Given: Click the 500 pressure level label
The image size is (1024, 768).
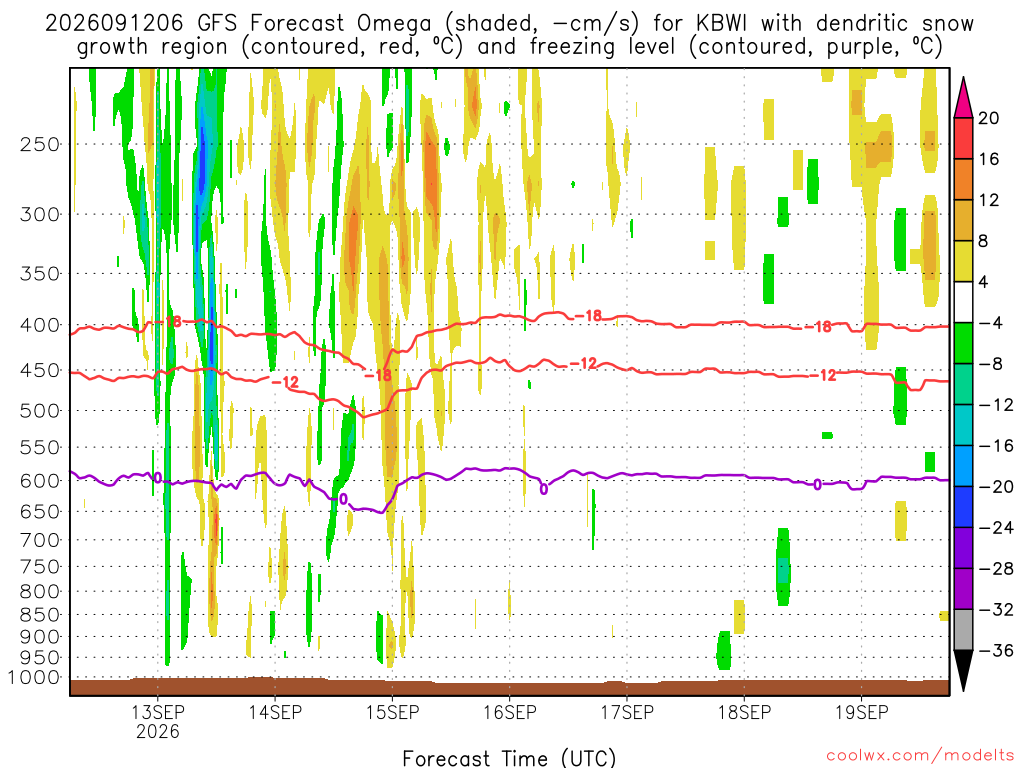Looking at the screenshot, I should 40,411.
